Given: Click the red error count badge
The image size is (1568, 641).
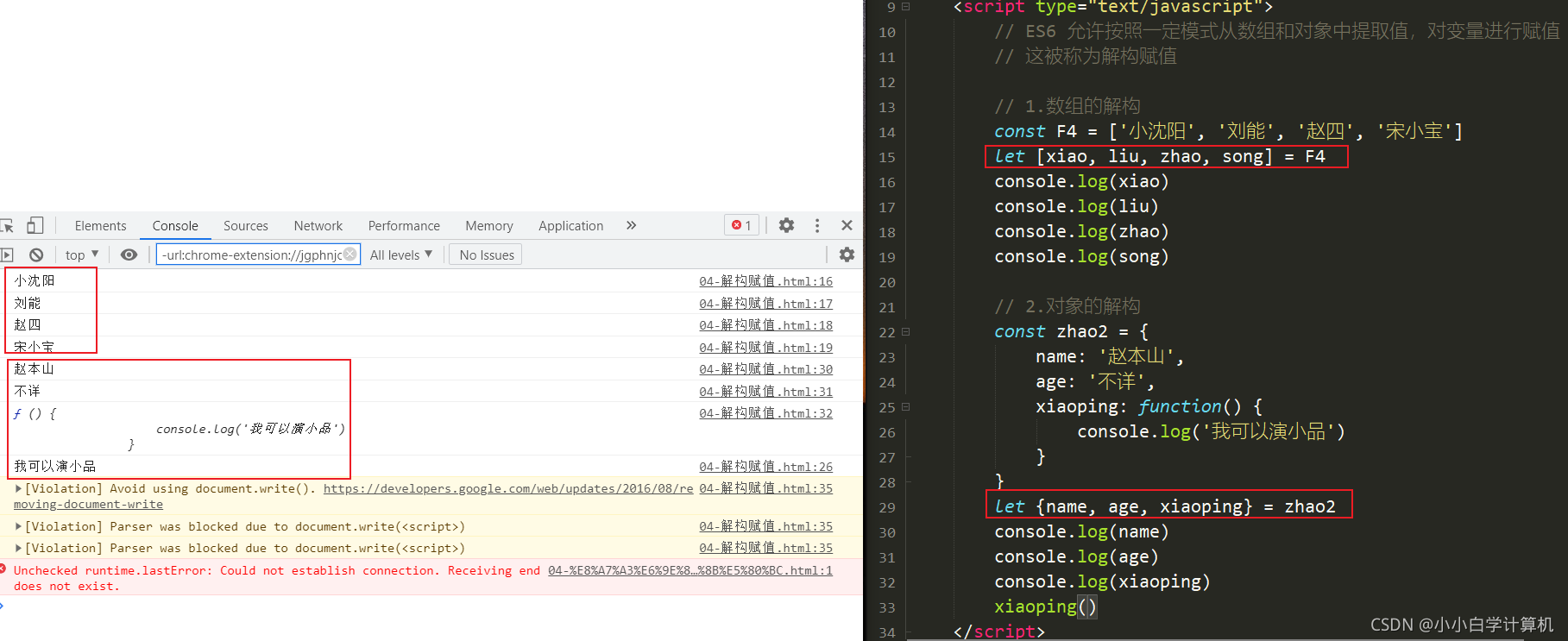Looking at the screenshot, I should 742,225.
